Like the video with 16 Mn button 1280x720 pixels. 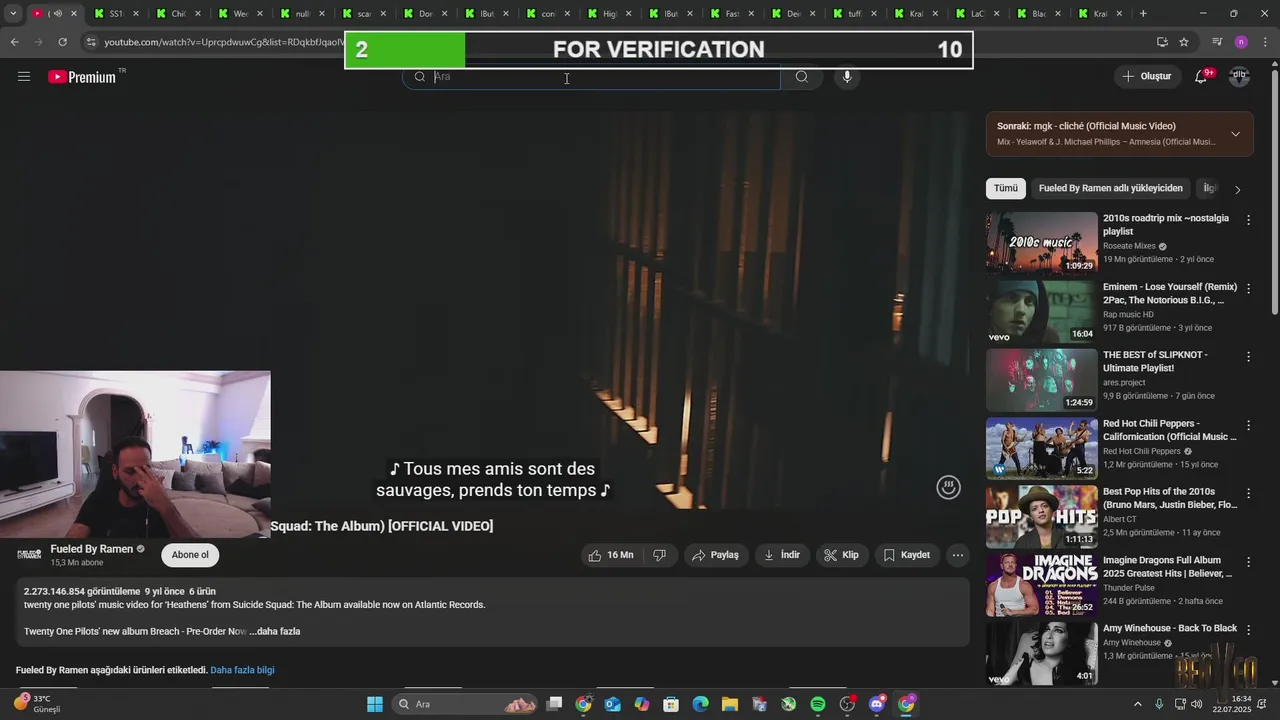[611, 555]
